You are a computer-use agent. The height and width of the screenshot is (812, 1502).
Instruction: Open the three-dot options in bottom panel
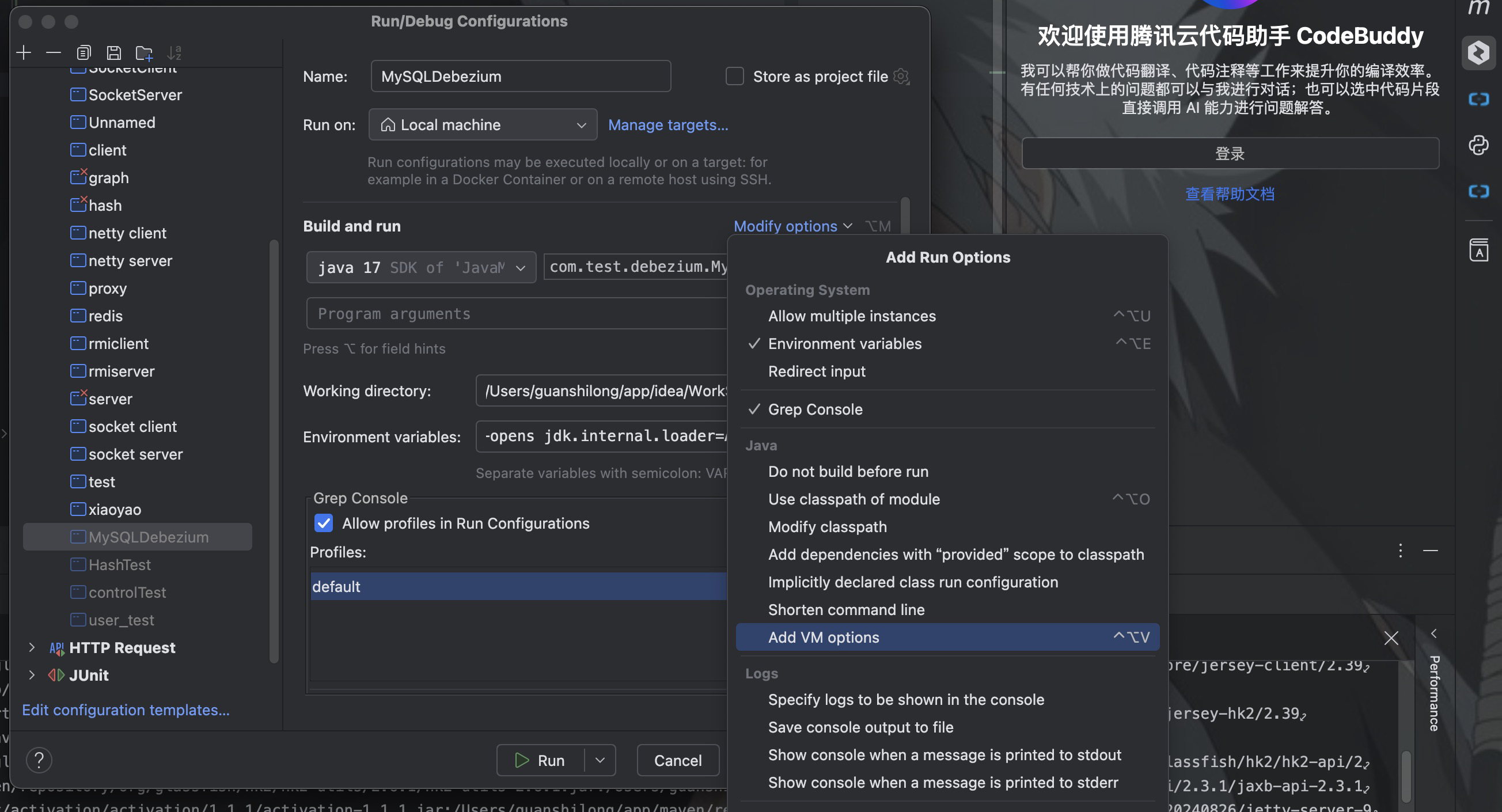1400,551
